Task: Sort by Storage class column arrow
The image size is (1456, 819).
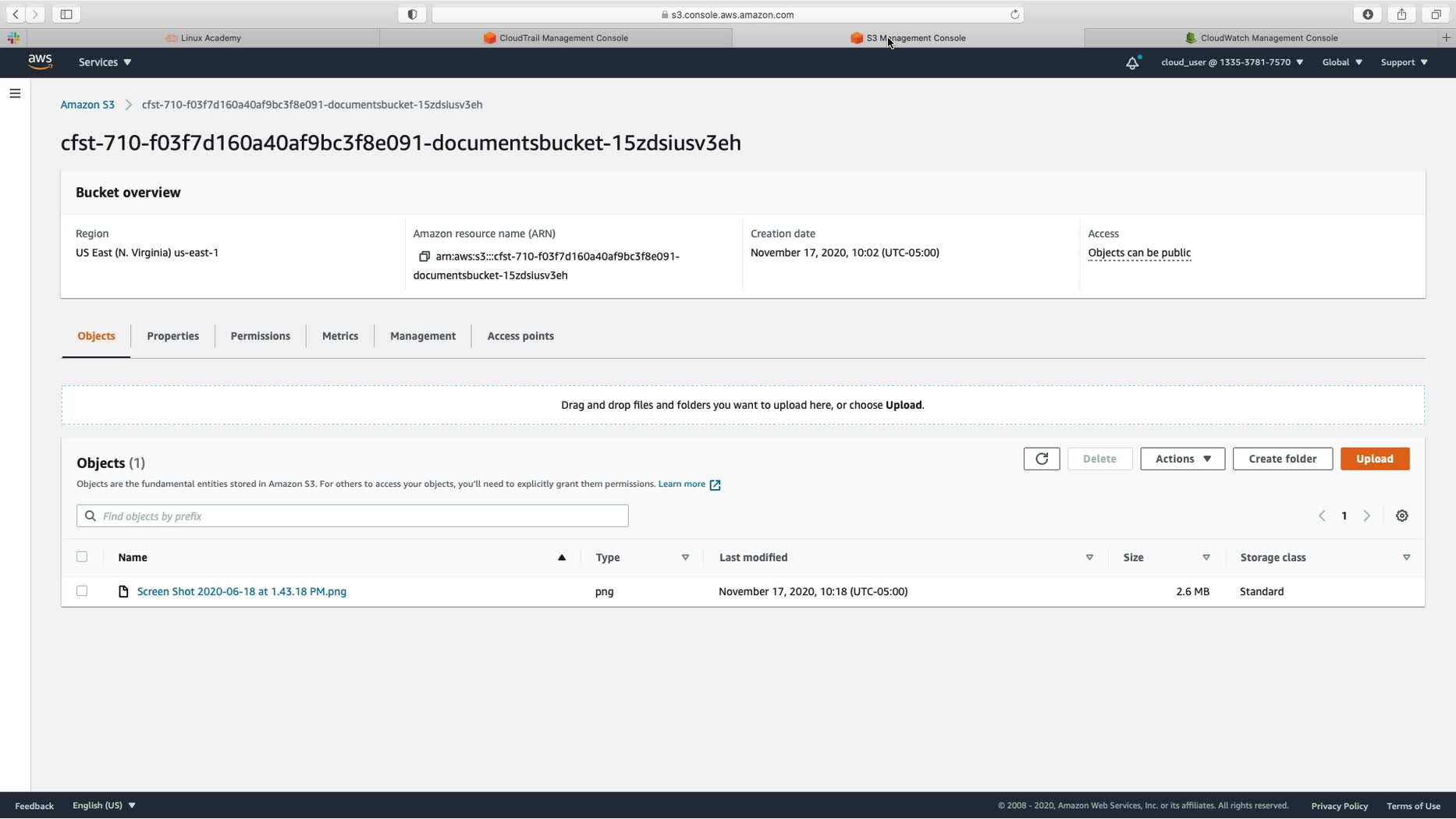Action: (1406, 558)
